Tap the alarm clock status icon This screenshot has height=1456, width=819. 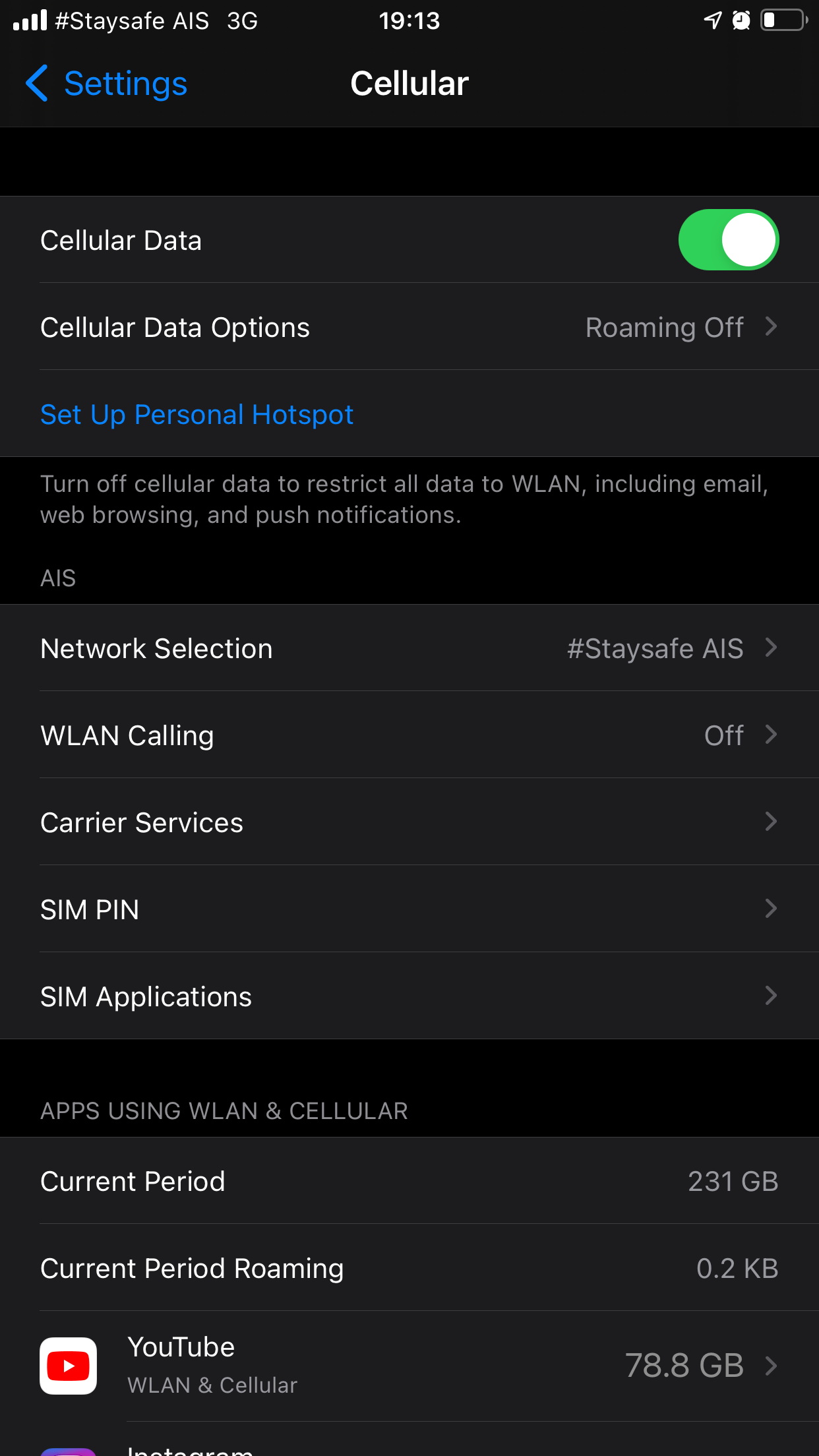click(741, 20)
